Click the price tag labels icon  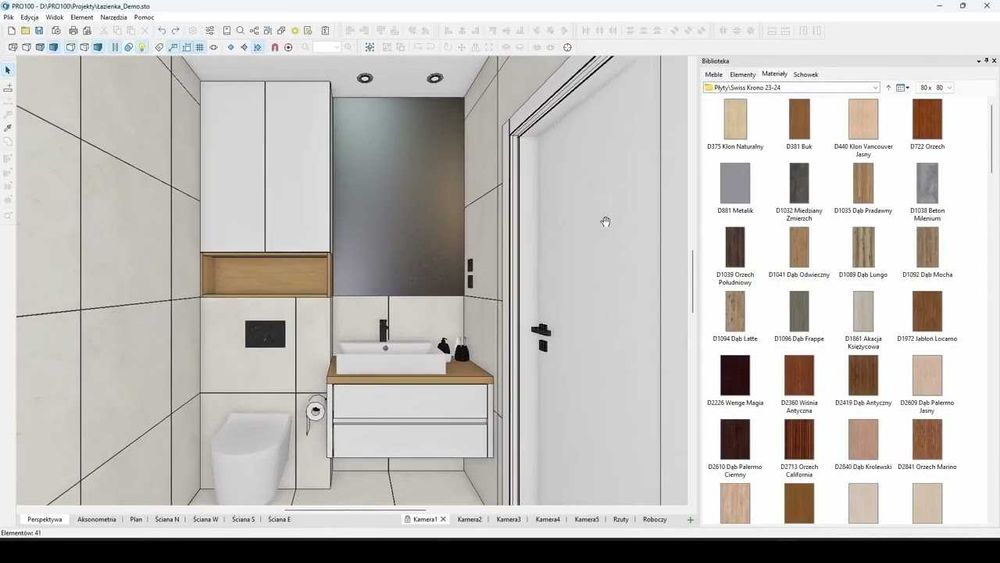tap(159, 47)
